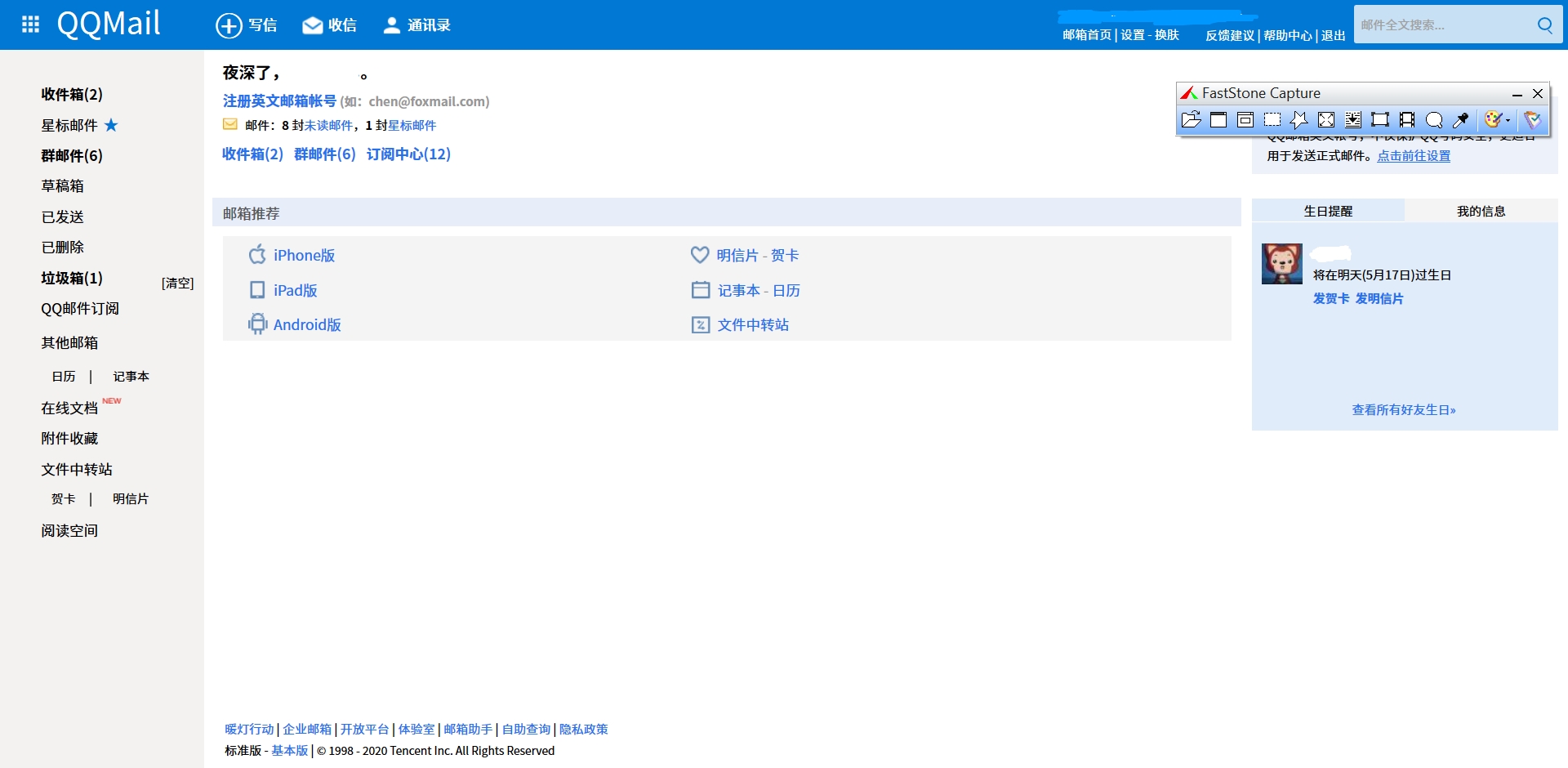Open 其他邮箱 in sidebar

69,342
